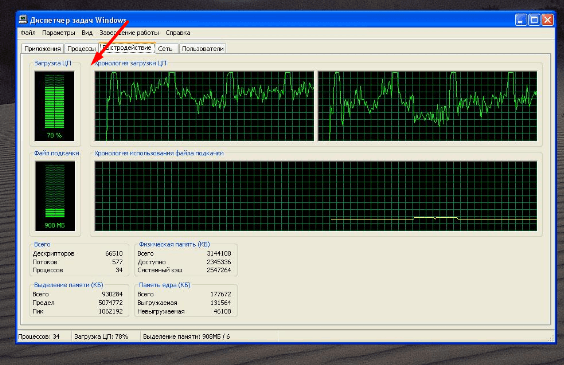Click status bar Процессов: 34 entry
This screenshot has width=564, height=365.
pos(44,337)
